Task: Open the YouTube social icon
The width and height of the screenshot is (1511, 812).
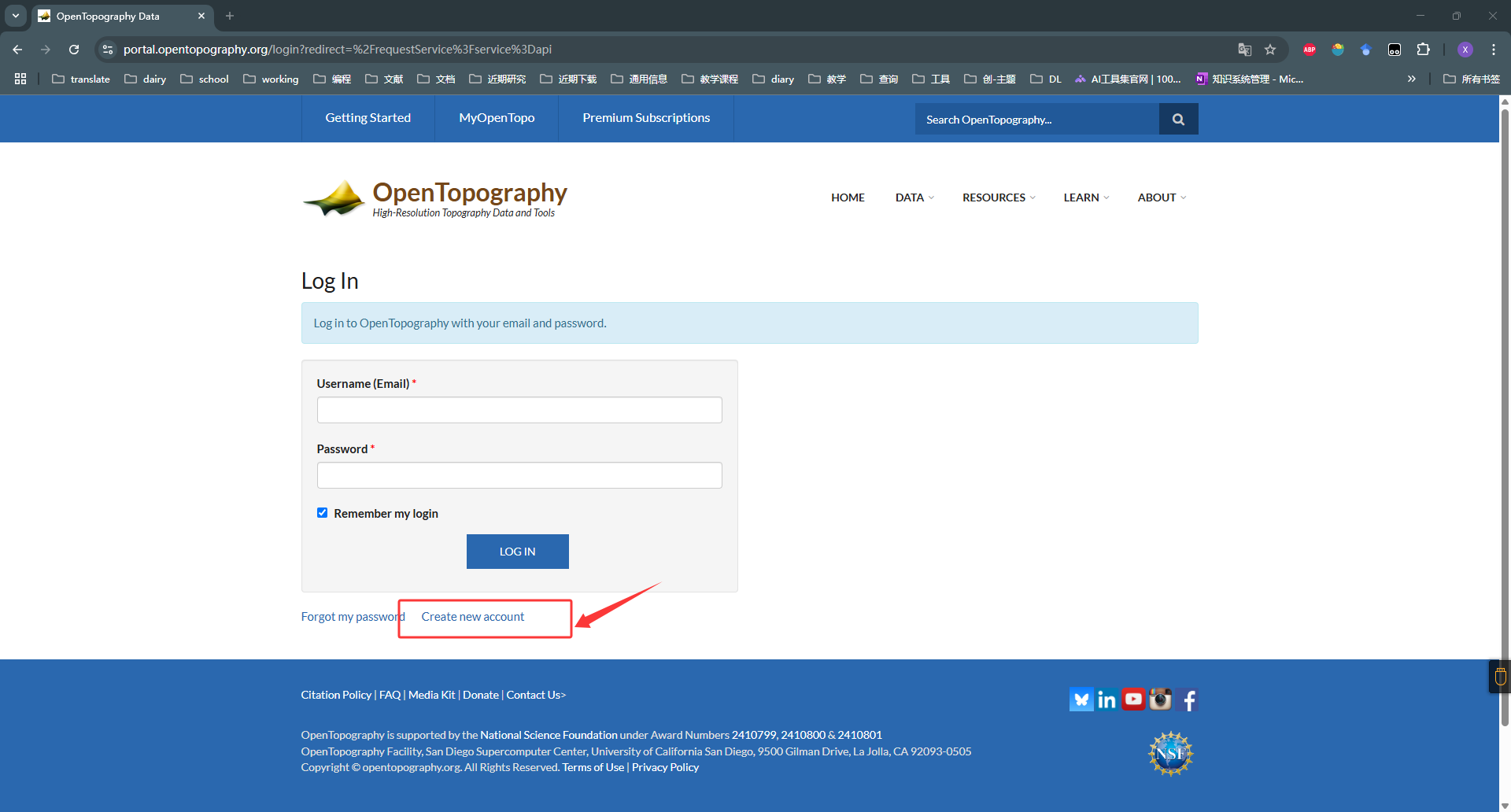Action: point(1133,699)
